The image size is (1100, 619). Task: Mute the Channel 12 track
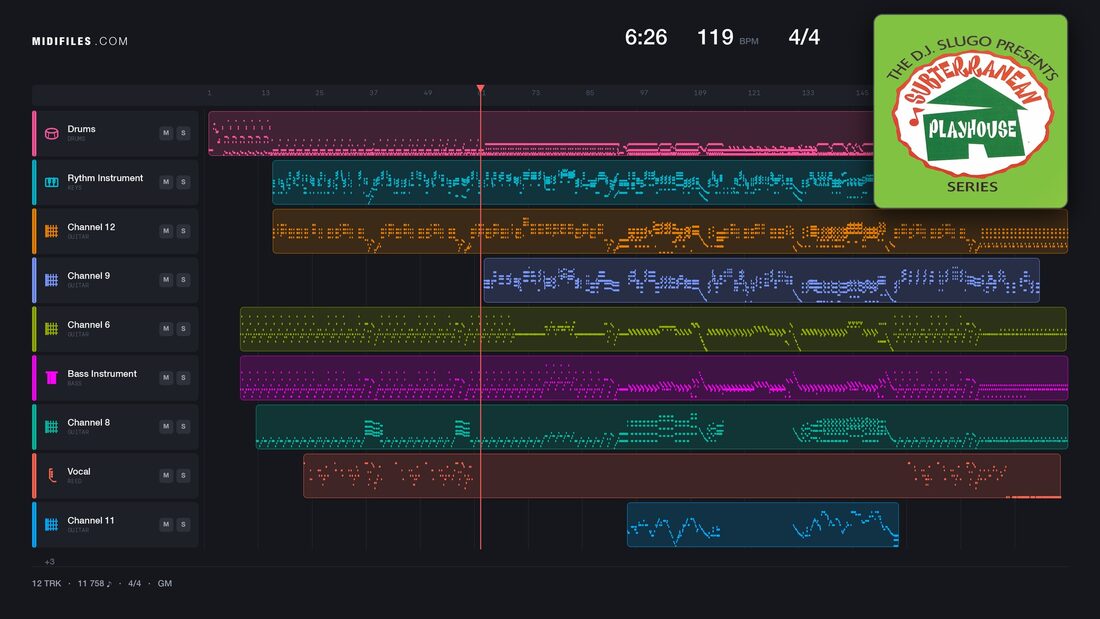pos(166,231)
